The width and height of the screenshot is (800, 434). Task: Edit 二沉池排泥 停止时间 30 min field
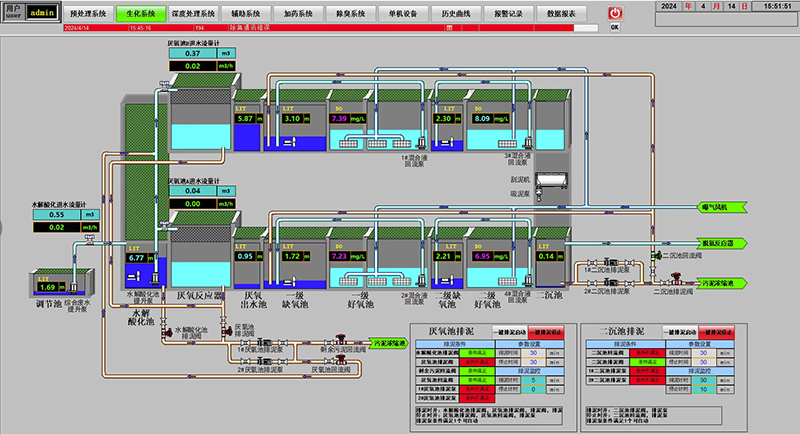click(x=703, y=362)
